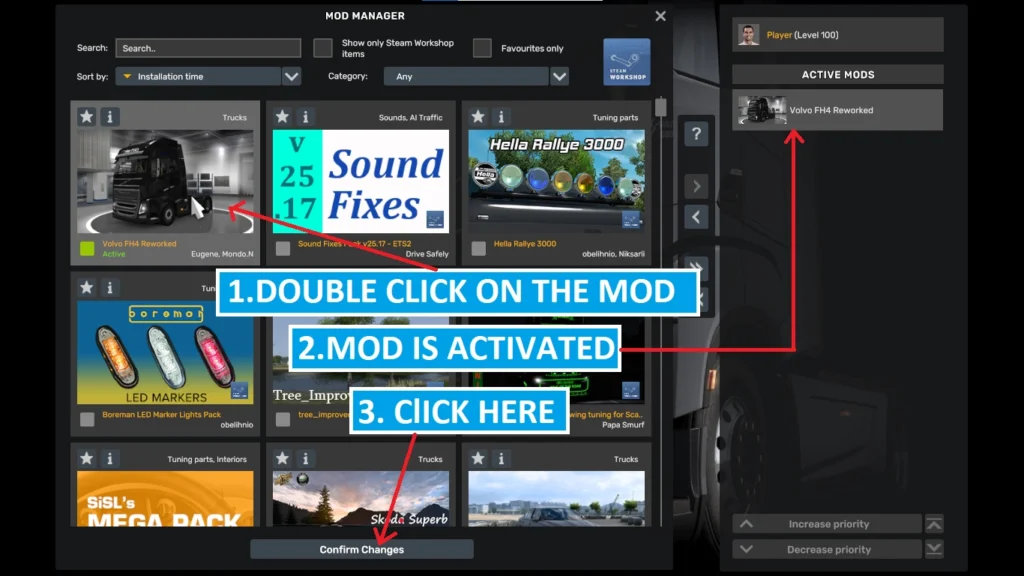Click the Papa Smurf author name

click(x=623, y=424)
